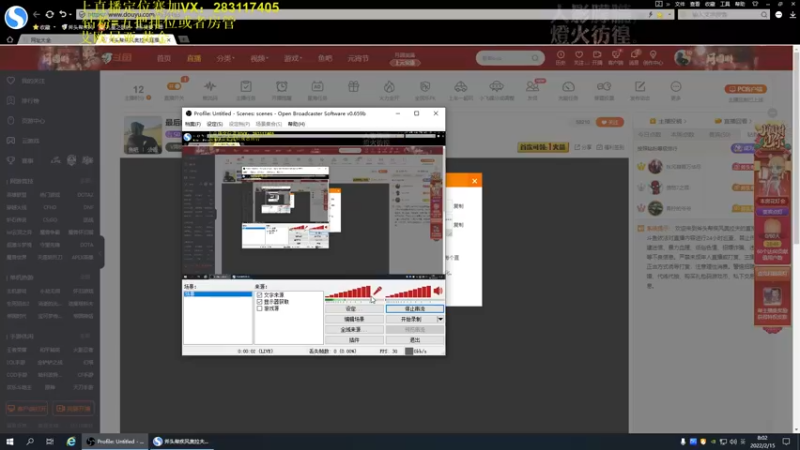Adjust the desktop audio volume meter in OBS
This screenshot has width=800, height=450.
click(409, 292)
